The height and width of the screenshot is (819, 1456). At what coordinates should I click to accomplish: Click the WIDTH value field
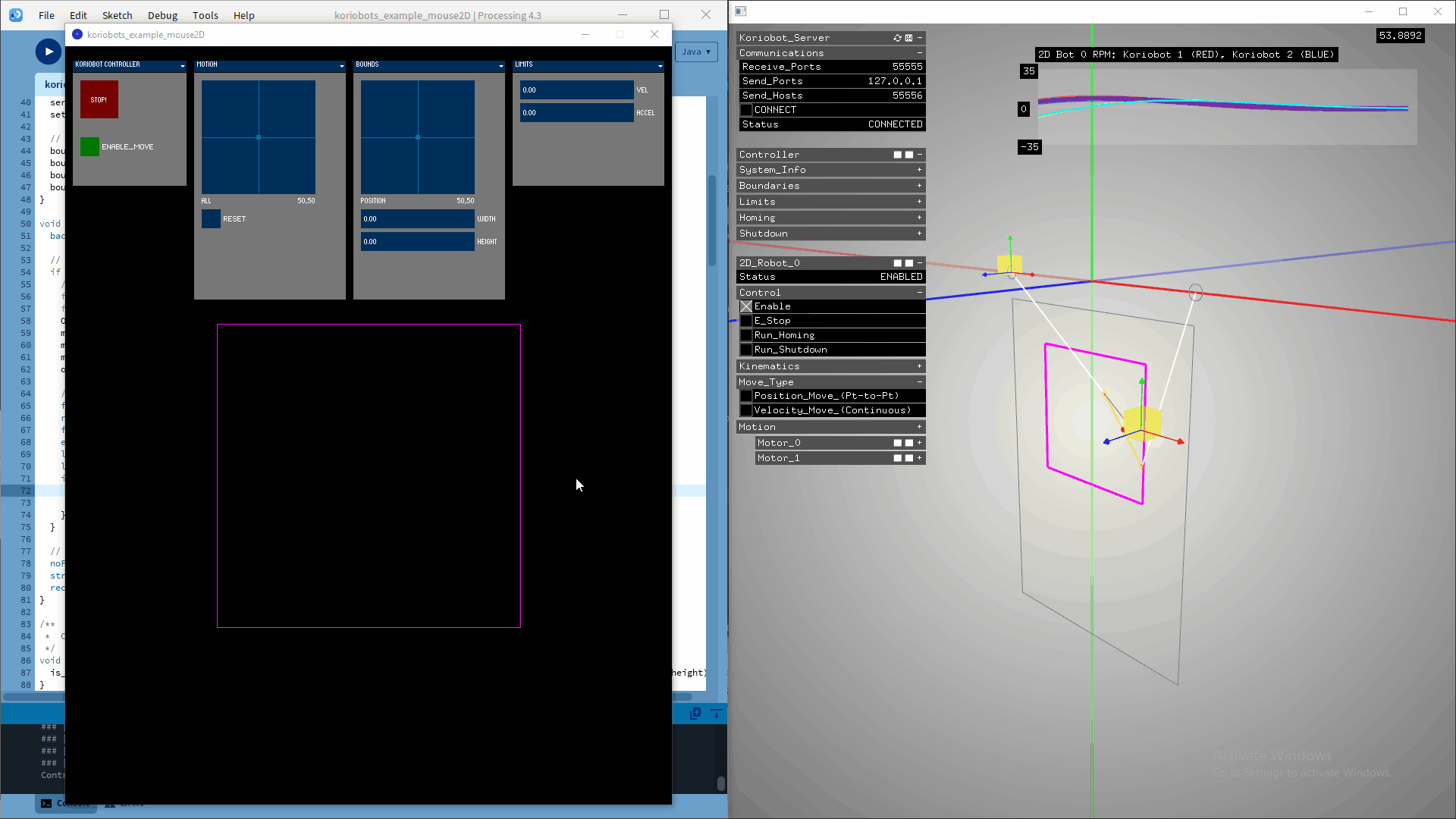pyautogui.click(x=417, y=219)
